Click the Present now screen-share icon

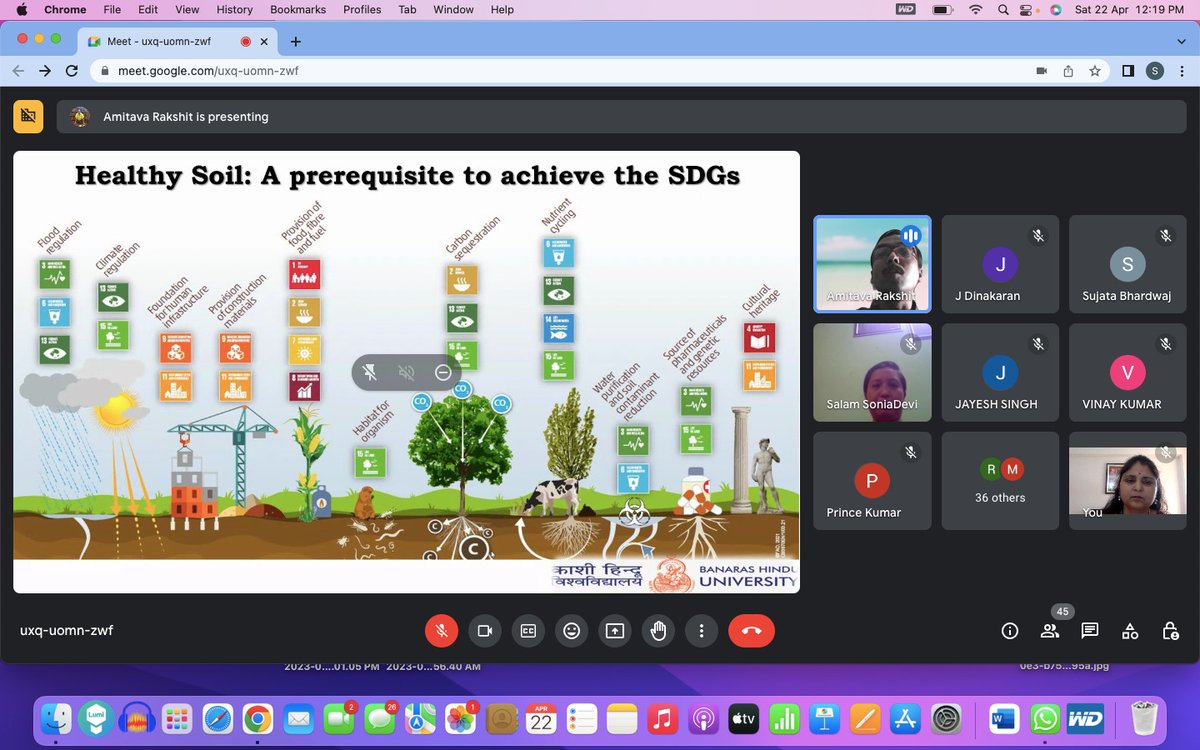615,631
